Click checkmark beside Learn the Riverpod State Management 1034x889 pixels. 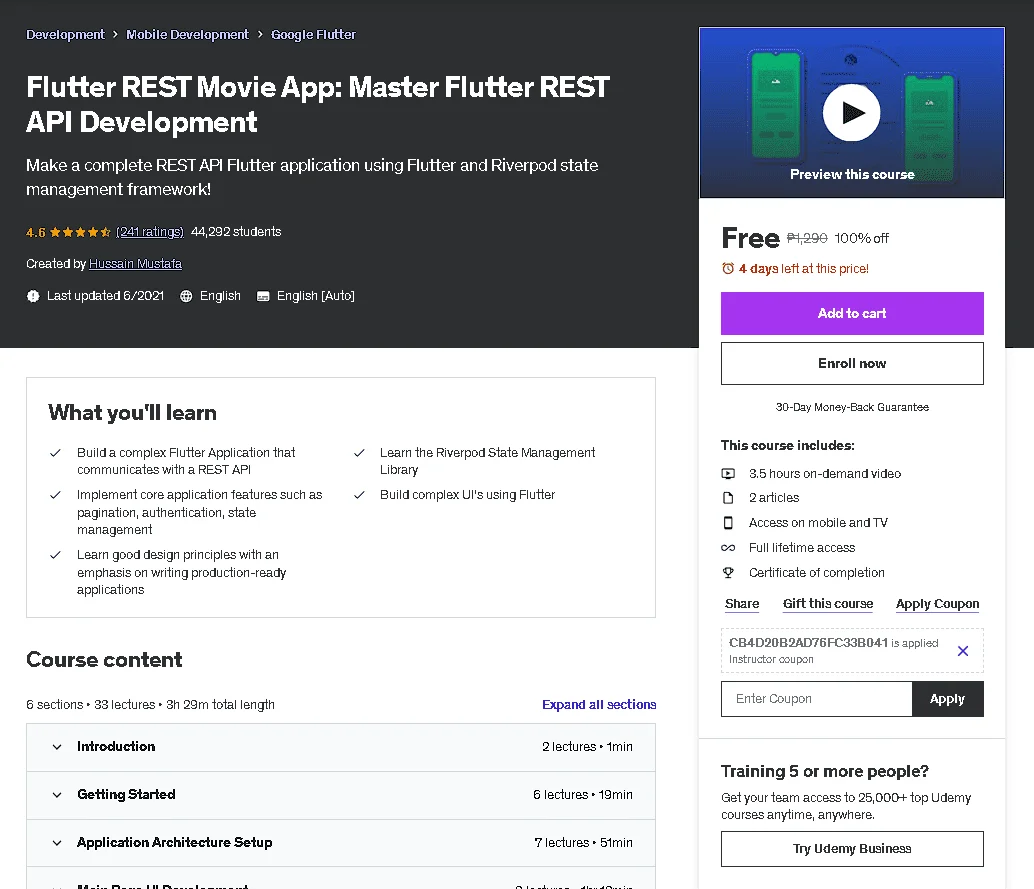(x=359, y=453)
